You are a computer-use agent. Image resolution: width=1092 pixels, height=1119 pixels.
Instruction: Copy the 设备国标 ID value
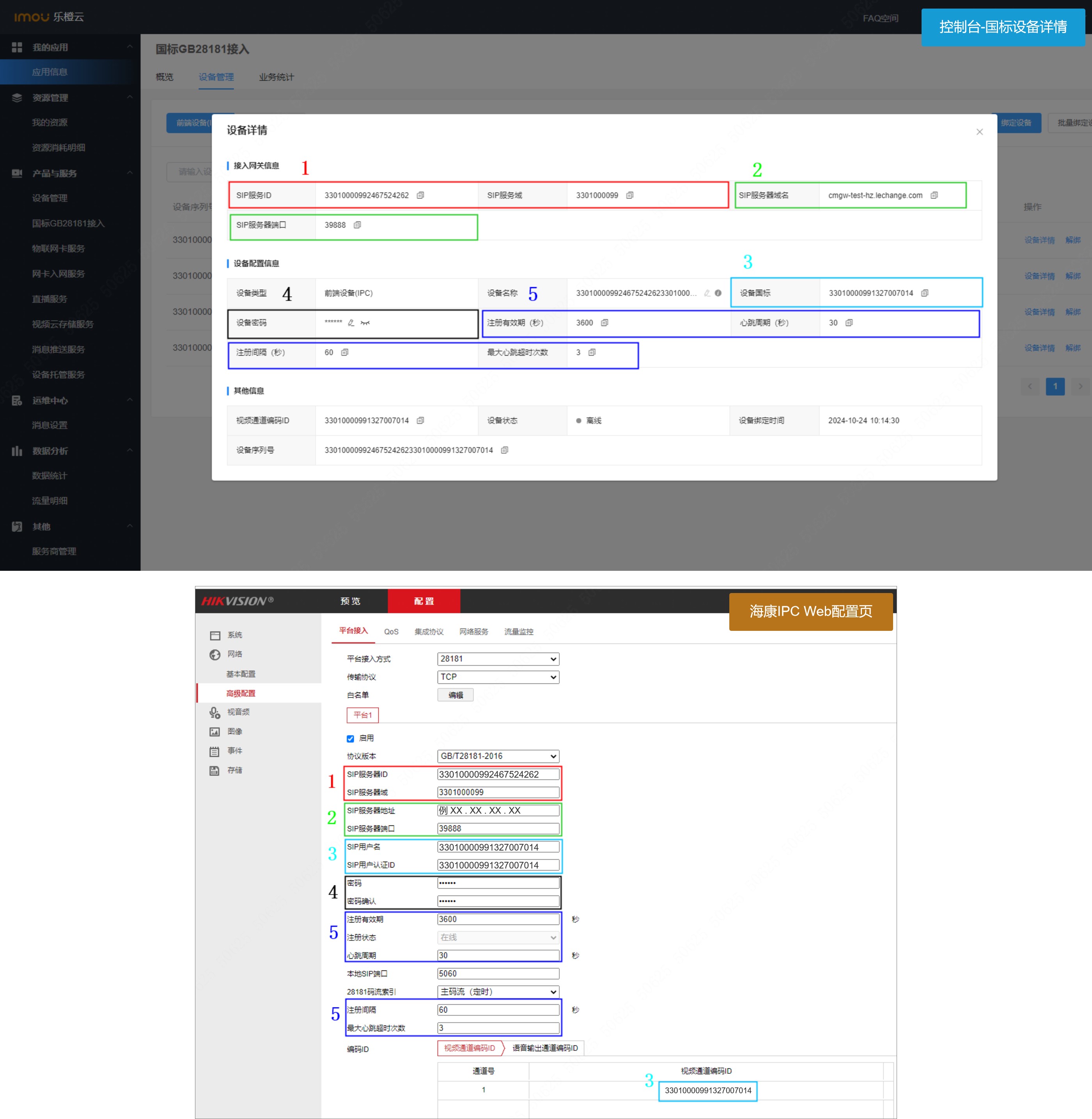click(x=925, y=294)
